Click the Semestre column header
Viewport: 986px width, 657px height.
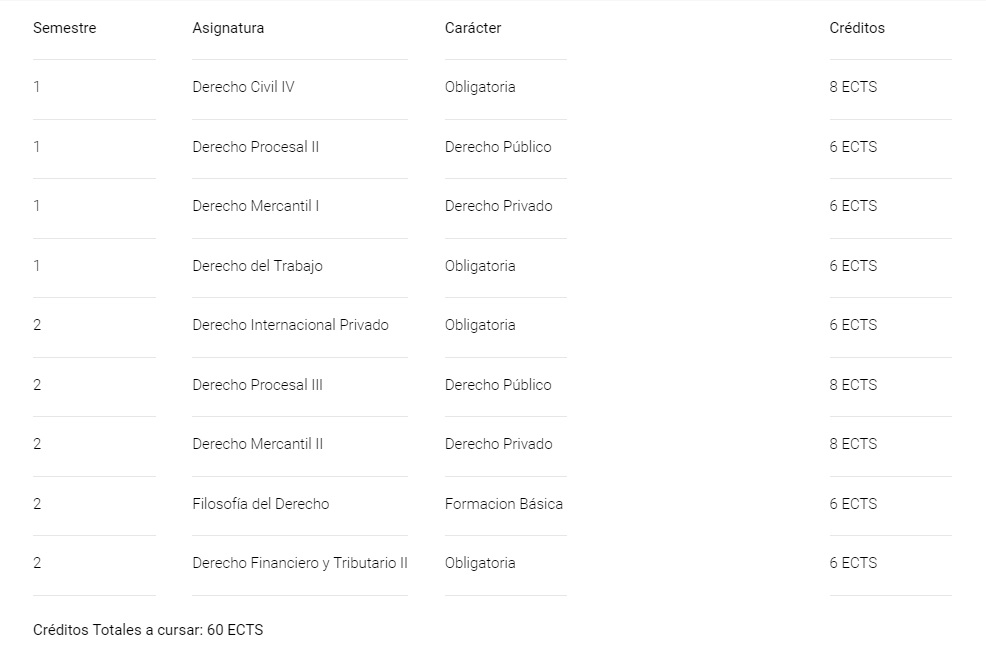tap(65, 28)
